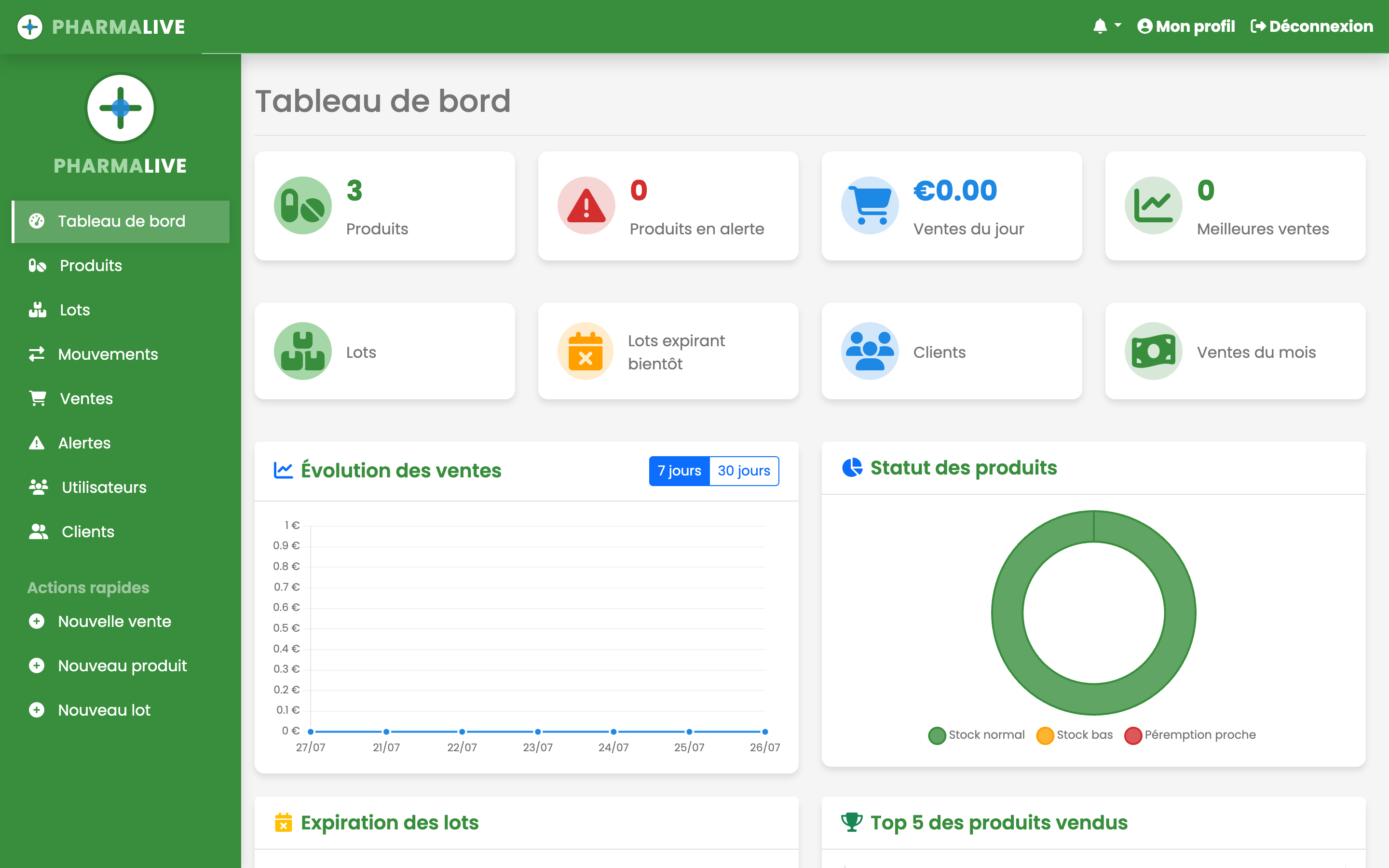1389x868 pixels.
Task: Click the Lots expirant bientôt label
Action: (x=676, y=352)
